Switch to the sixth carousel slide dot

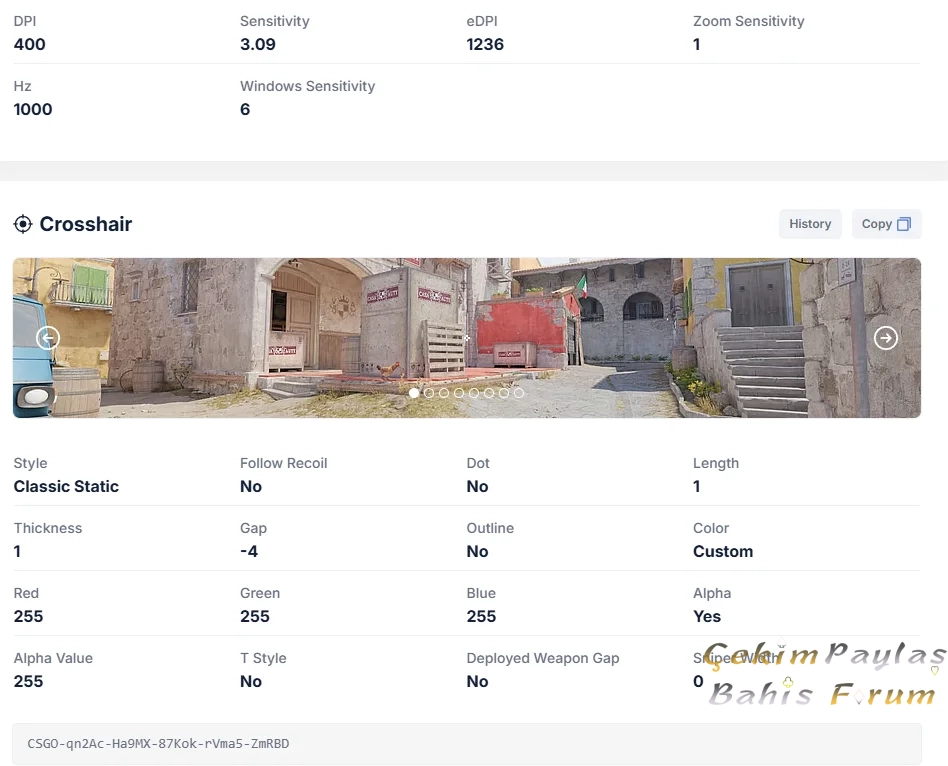pyautogui.click(x=489, y=393)
